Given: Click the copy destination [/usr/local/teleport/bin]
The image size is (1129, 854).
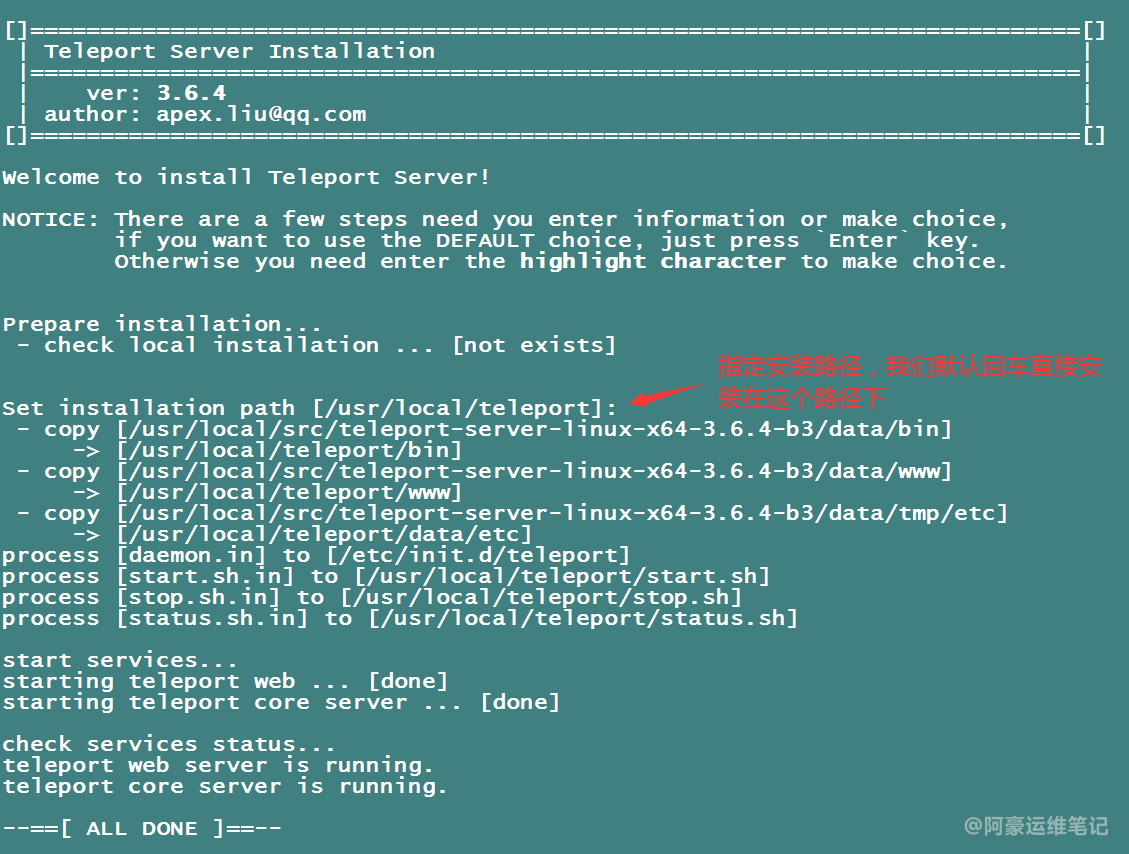Looking at the screenshot, I should pyautogui.click(x=289, y=450).
